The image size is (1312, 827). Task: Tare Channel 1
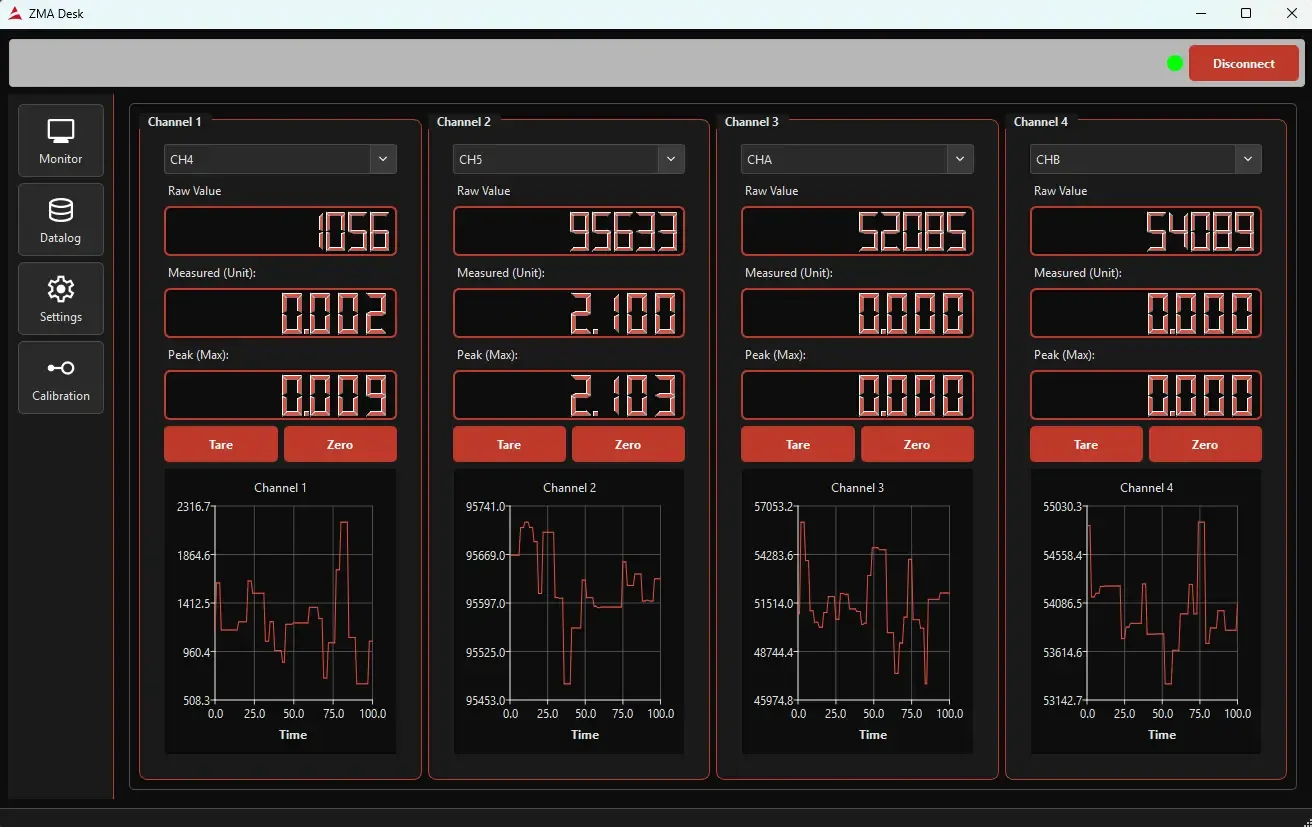[220, 444]
